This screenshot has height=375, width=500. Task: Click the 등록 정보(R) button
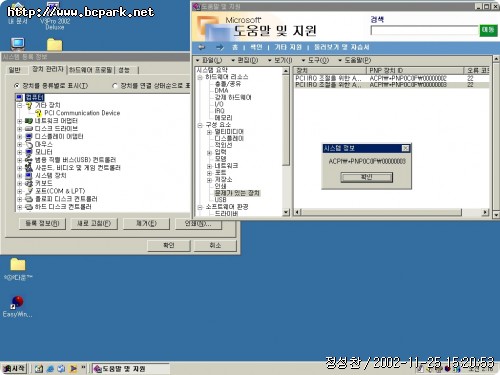[42, 223]
